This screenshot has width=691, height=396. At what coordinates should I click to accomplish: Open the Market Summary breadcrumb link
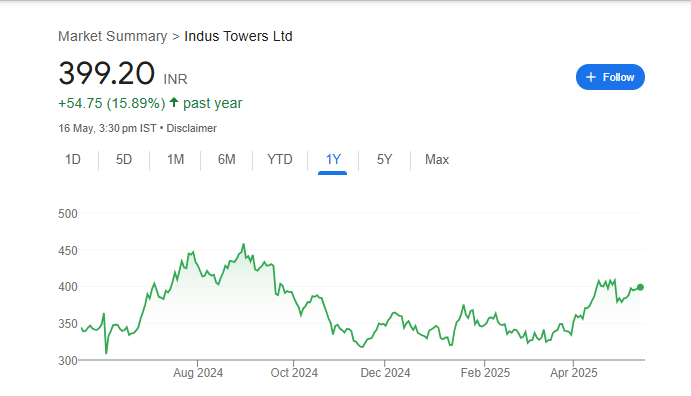pos(112,36)
